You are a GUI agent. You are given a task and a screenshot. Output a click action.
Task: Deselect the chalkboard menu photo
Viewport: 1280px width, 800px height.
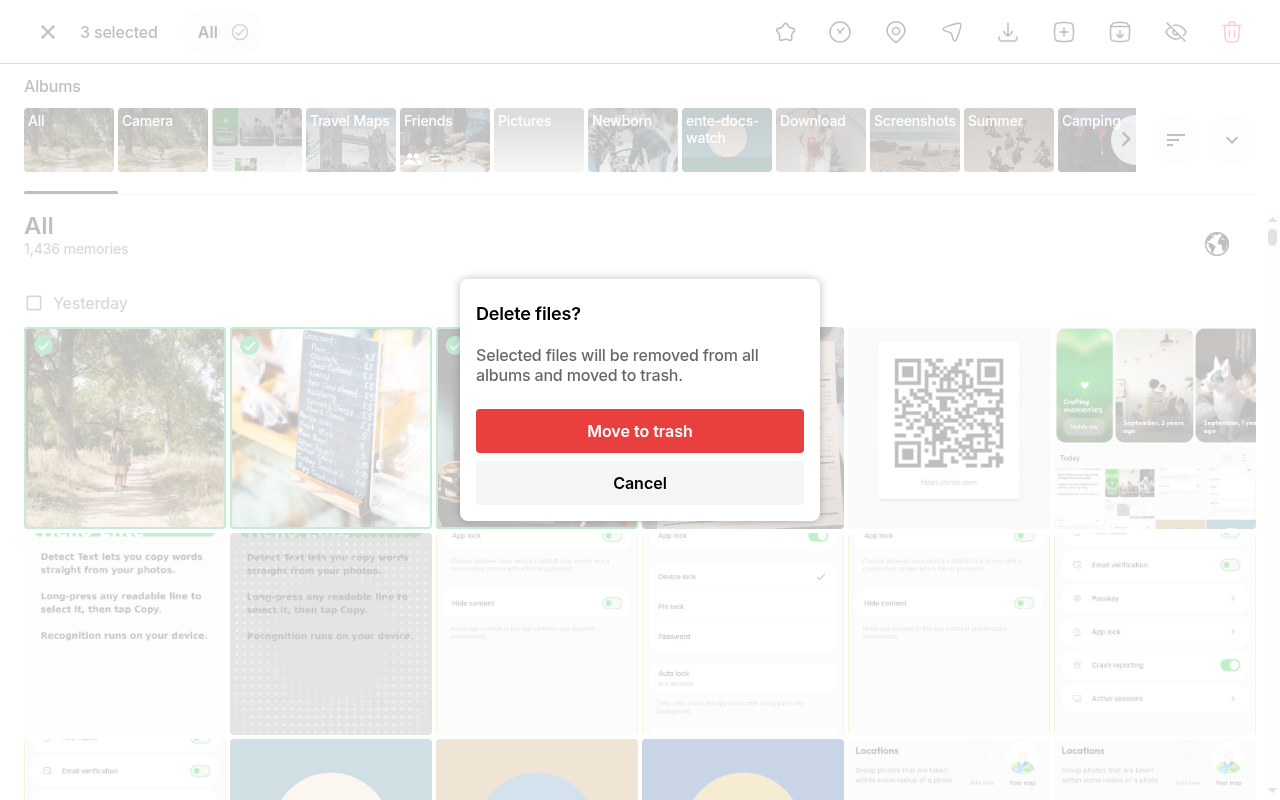point(331,428)
